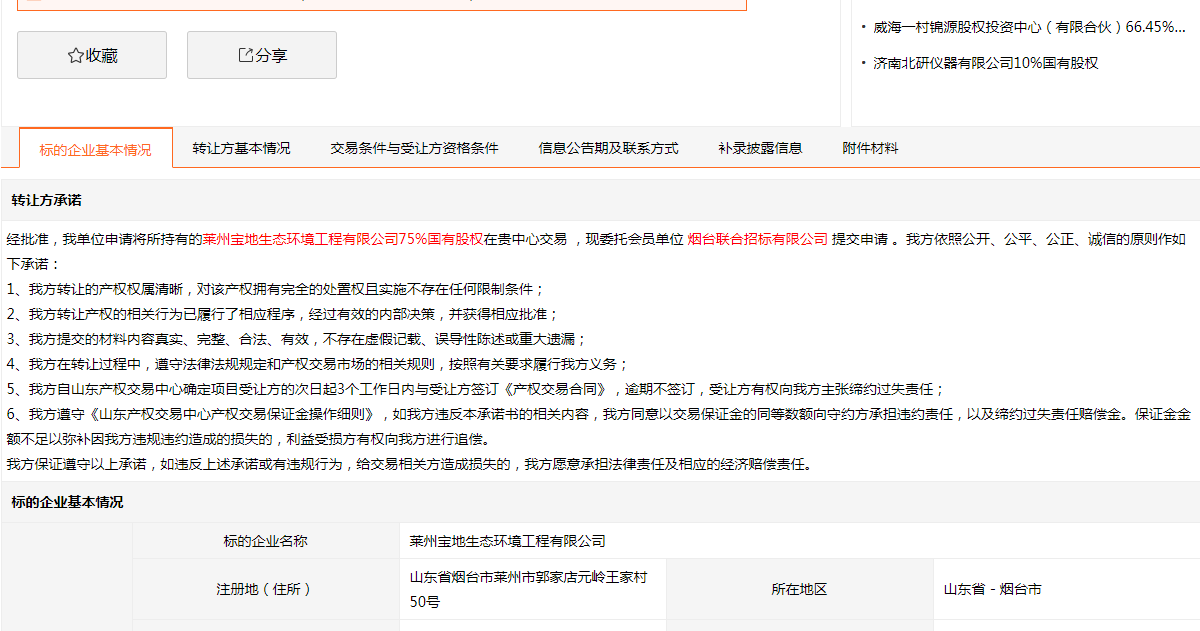Click the 转让方承诺 section heading
The height and width of the screenshot is (631, 1200).
click(x=46, y=201)
